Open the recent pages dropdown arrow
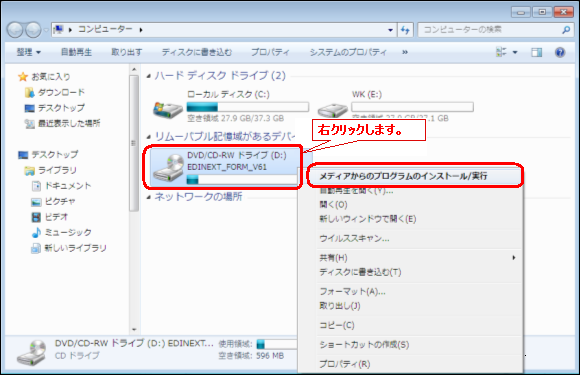Viewport: 580px width, 375px height. coord(46,30)
